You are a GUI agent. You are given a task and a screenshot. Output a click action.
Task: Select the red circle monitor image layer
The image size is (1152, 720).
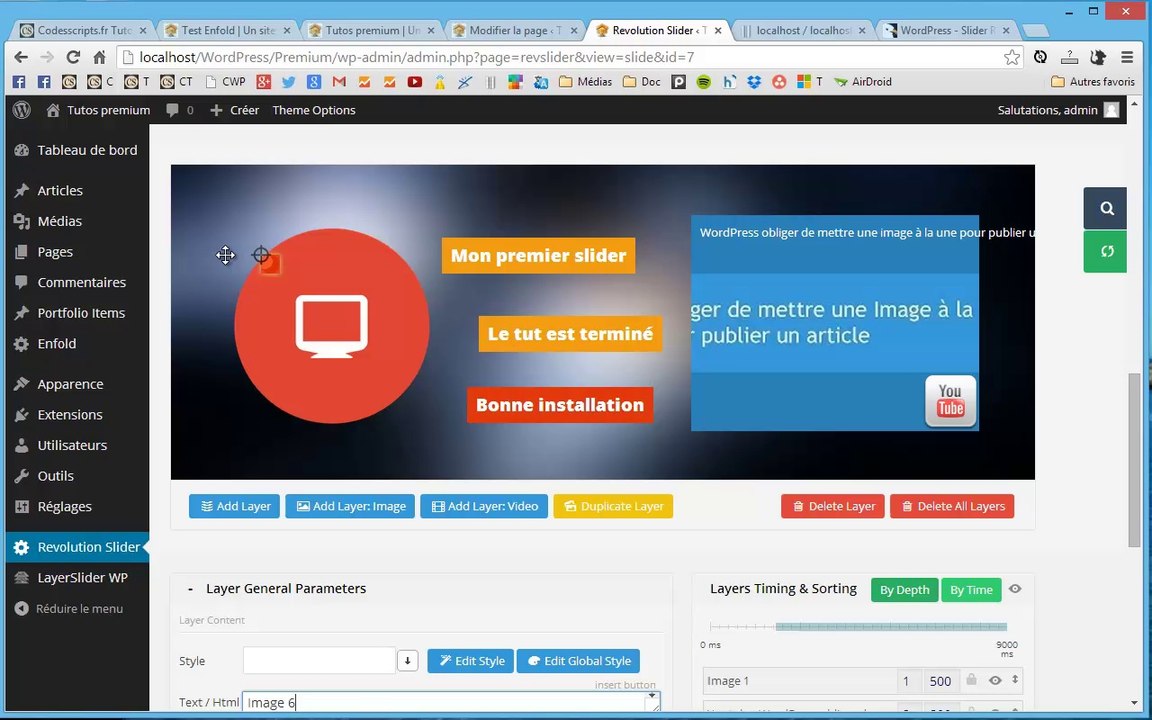point(332,326)
